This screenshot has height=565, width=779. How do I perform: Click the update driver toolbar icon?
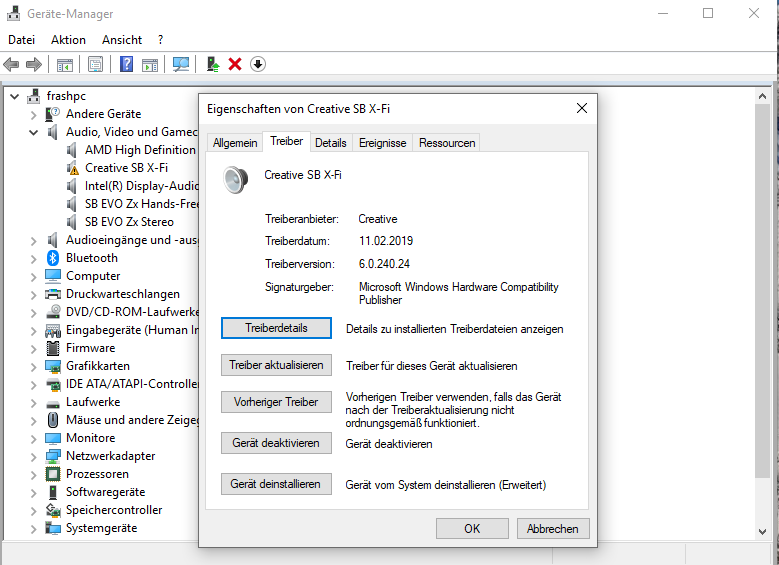coord(213,64)
